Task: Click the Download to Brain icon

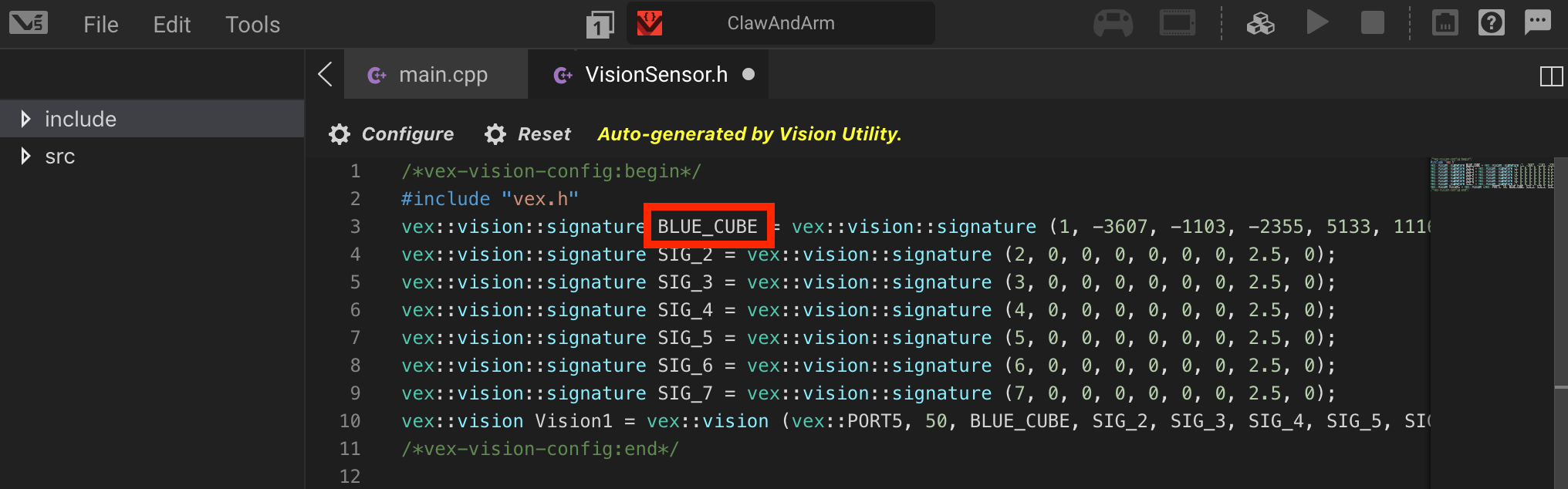Action: coord(1261,23)
